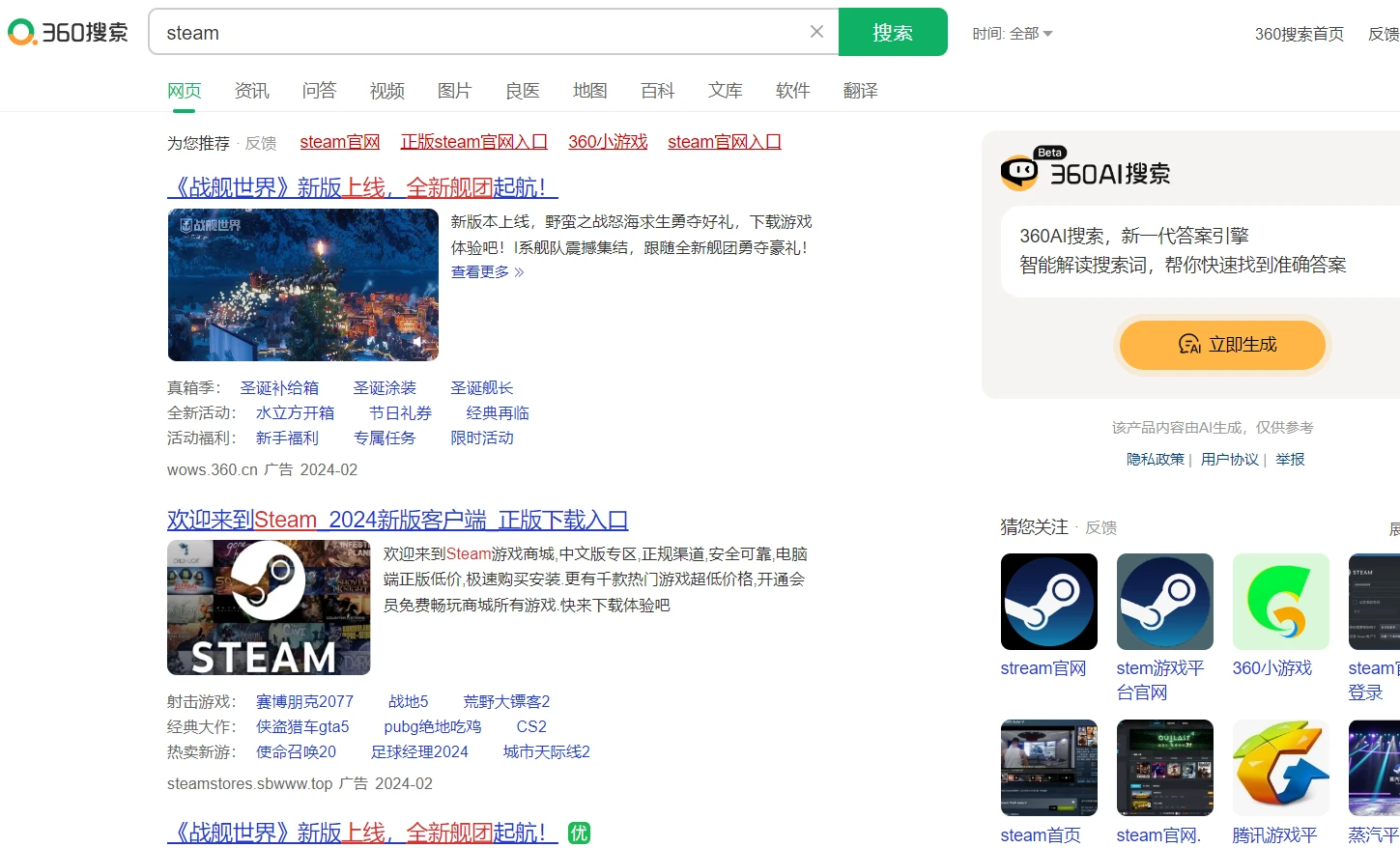Click 反馈 beside 猜您关注
The height and width of the screenshot is (848, 1400).
tap(1100, 527)
